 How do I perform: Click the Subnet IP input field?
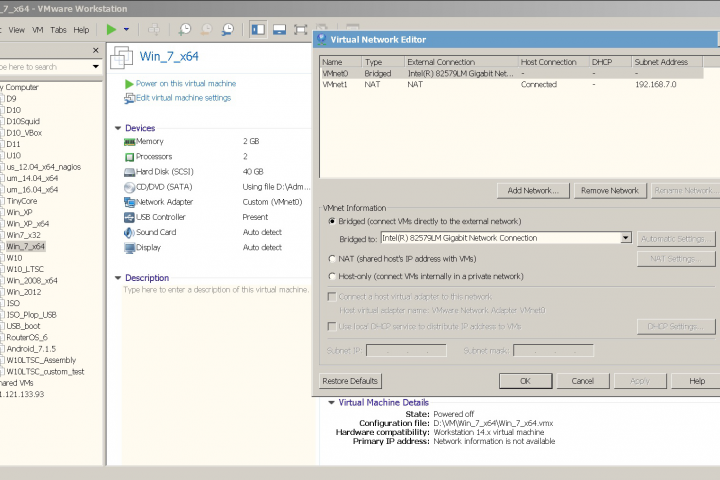click(406, 351)
